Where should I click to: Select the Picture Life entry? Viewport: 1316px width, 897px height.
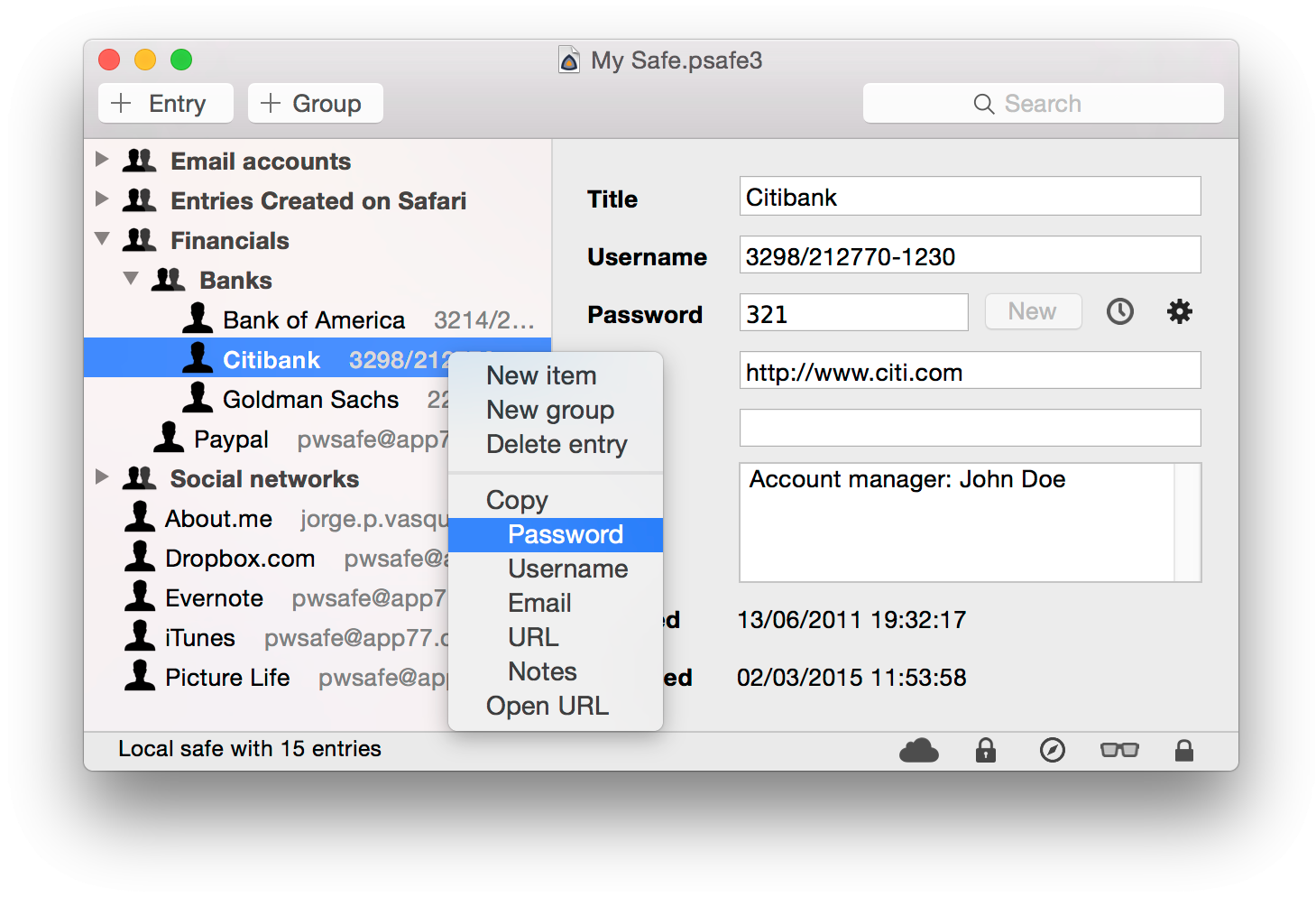click(266, 677)
